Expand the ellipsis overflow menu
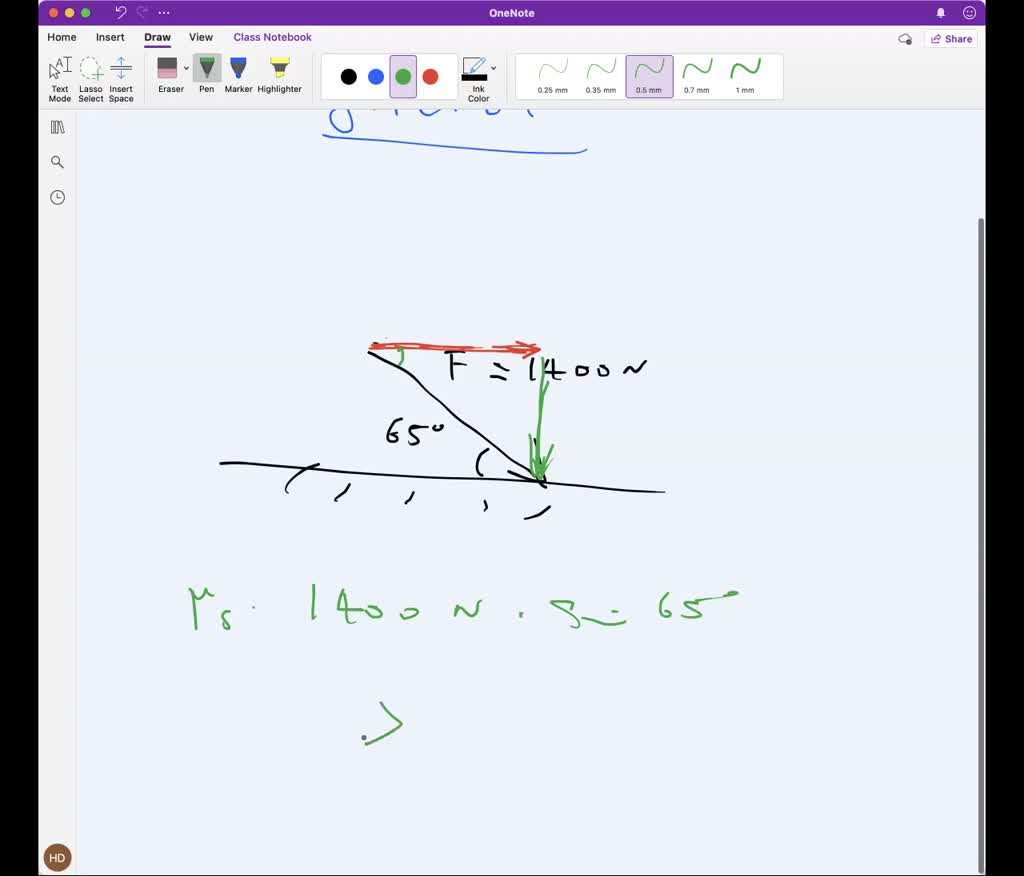Viewport: 1024px width, 876px height. pyautogui.click(x=163, y=12)
